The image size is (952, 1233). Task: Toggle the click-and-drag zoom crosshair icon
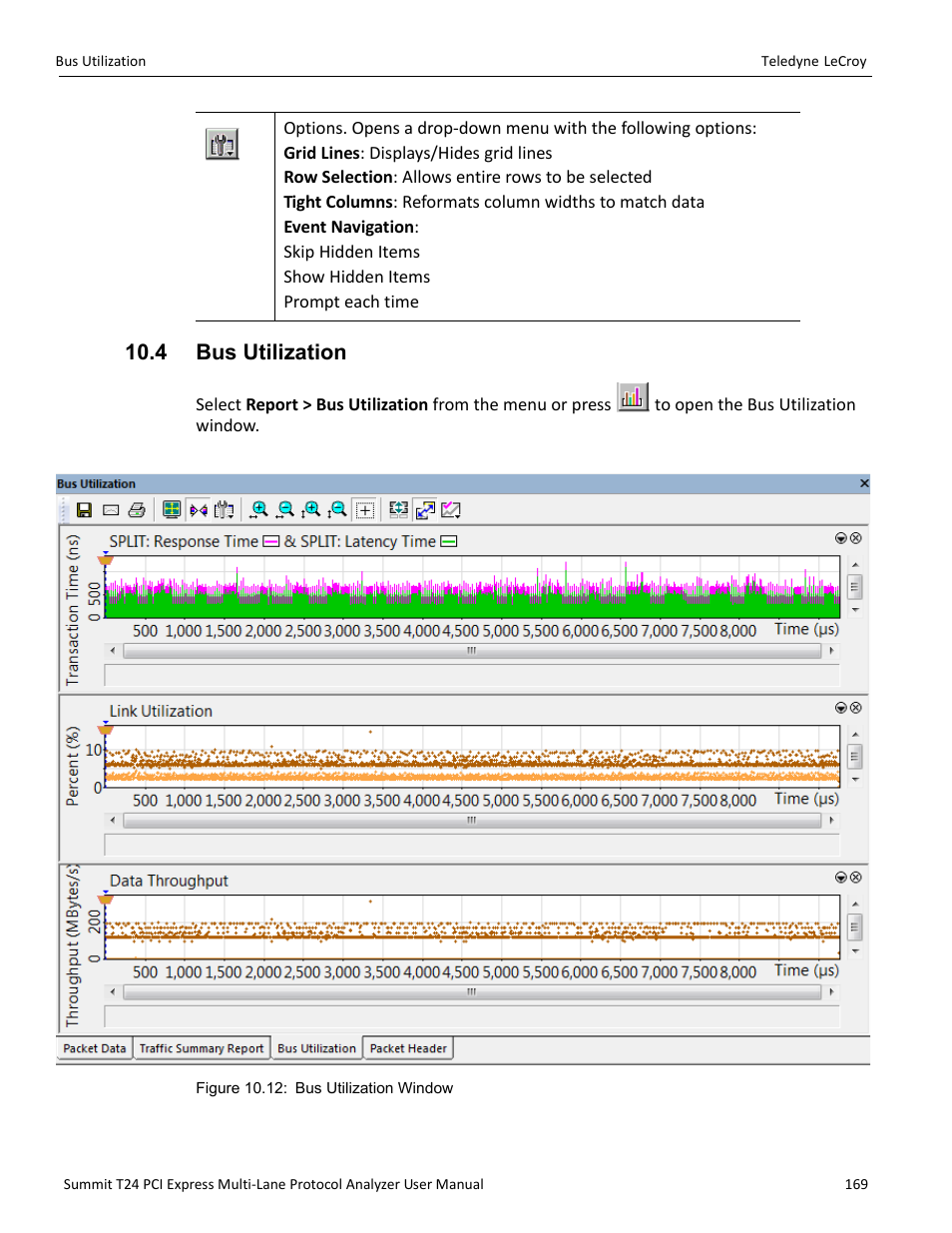(365, 510)
